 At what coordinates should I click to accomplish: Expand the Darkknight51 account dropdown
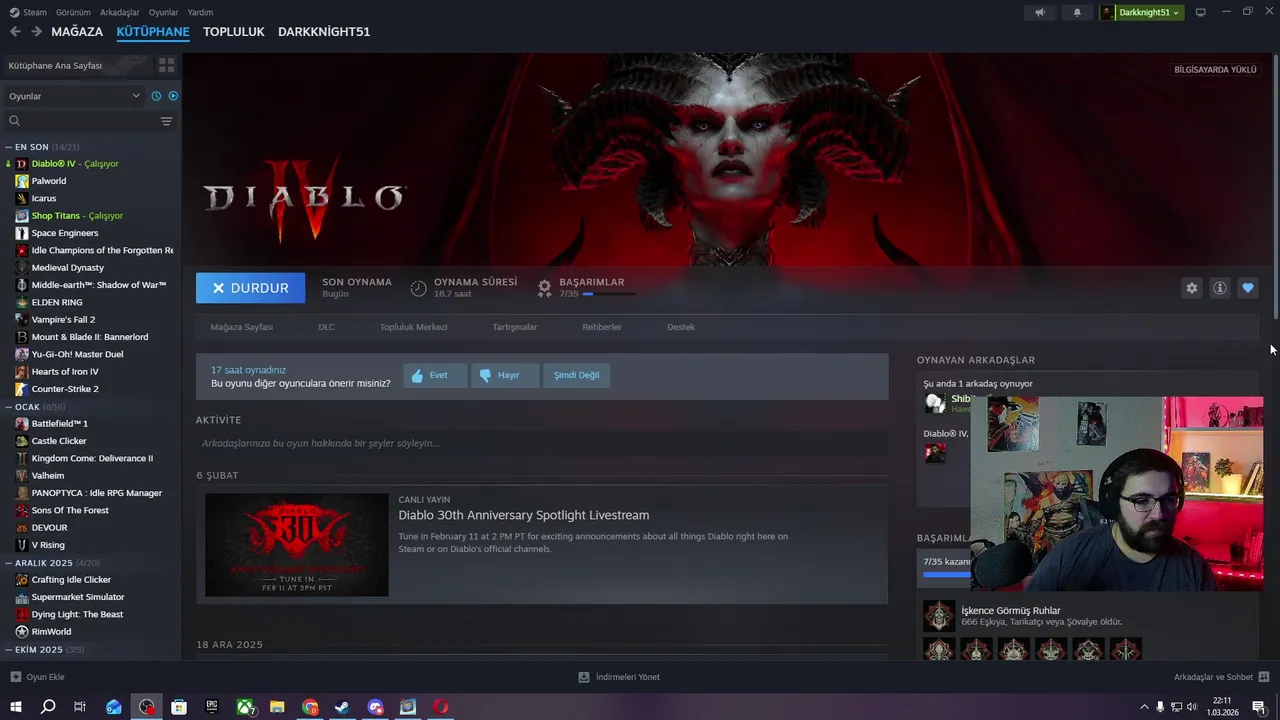pyautogui.click(x=1142, y=12)
